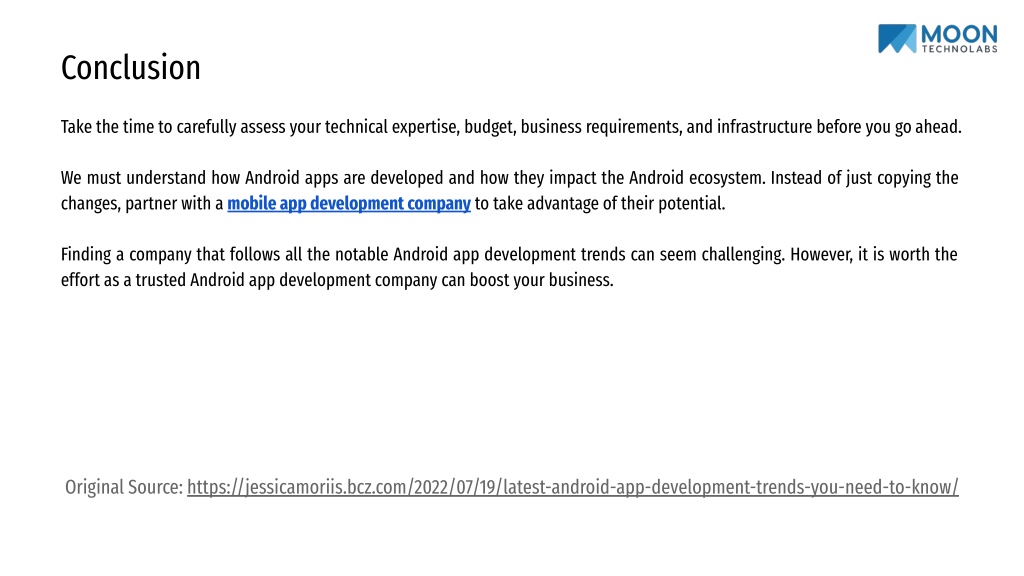Open the mobile app development company link
The height and width of the screenshot is (576, 1024).
click(349, 204)
